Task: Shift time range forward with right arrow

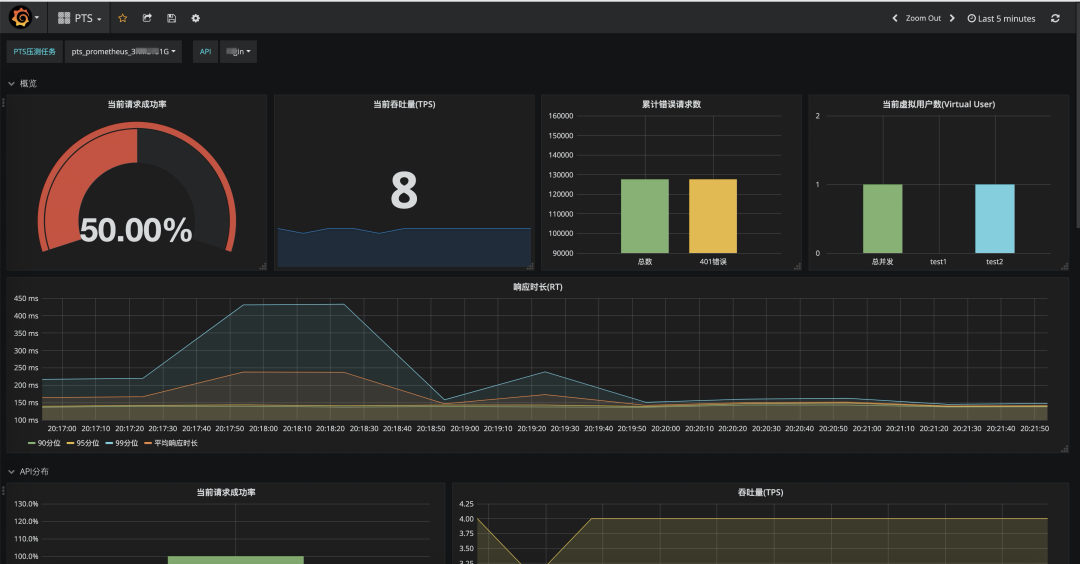Action: (x=952, y=18)
